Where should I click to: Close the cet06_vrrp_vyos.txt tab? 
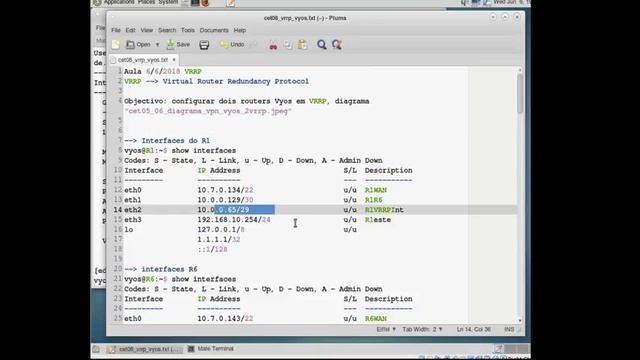pos(174,60)
